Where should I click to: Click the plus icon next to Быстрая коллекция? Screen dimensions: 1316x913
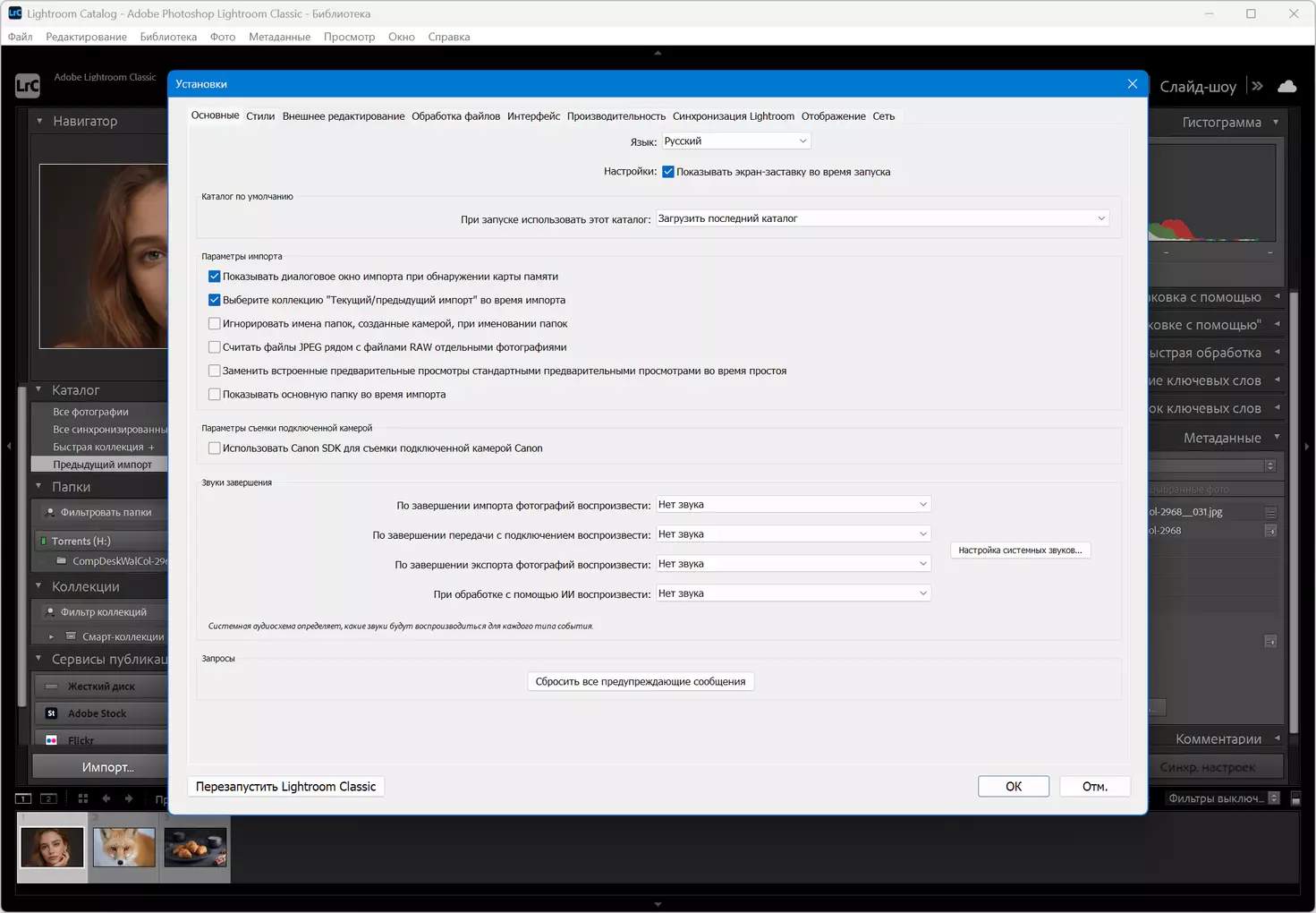[x=151, y=448]
